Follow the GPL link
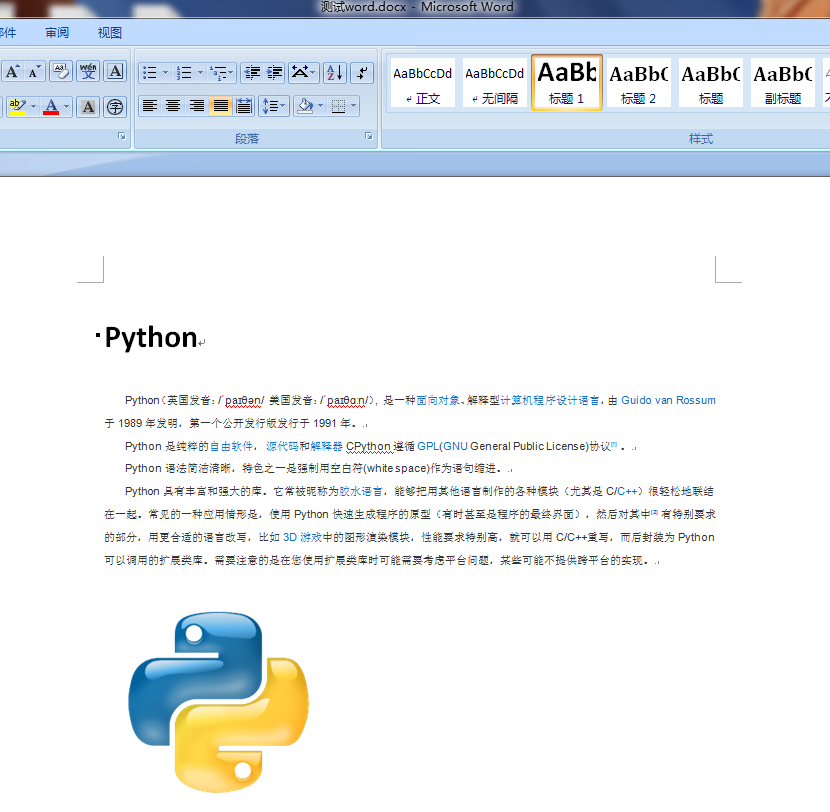 click(x=428, y=446)
